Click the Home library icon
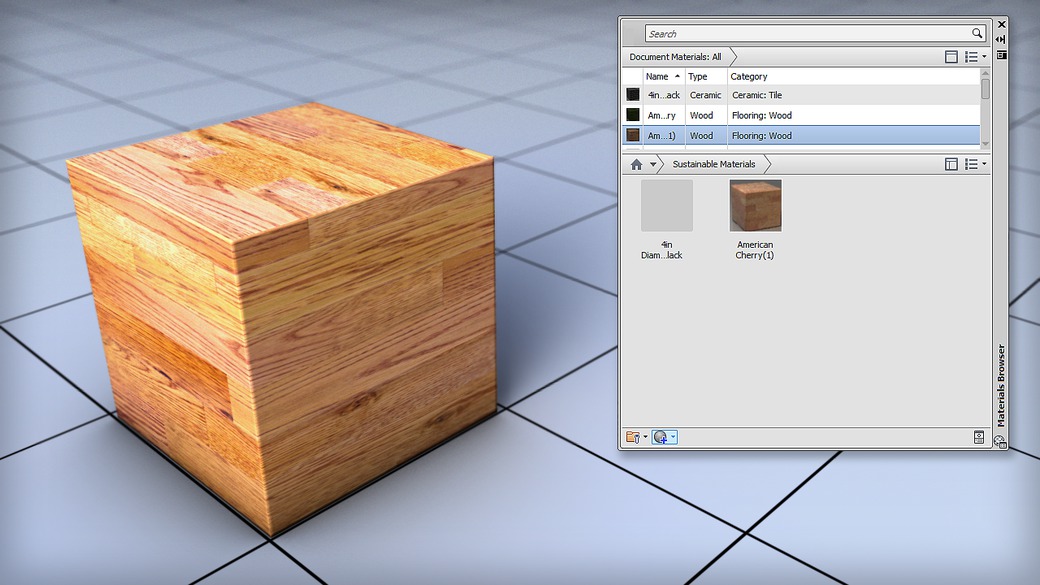This screenshot has height=585, width=1040. [636, 164]
